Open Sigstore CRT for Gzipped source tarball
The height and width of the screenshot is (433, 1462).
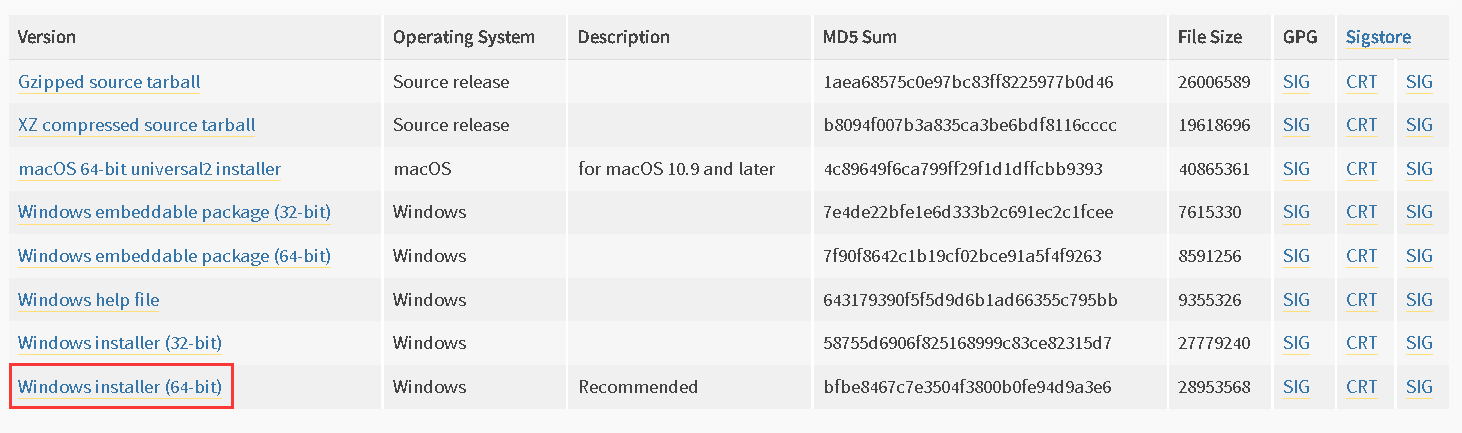point(1361,82)
